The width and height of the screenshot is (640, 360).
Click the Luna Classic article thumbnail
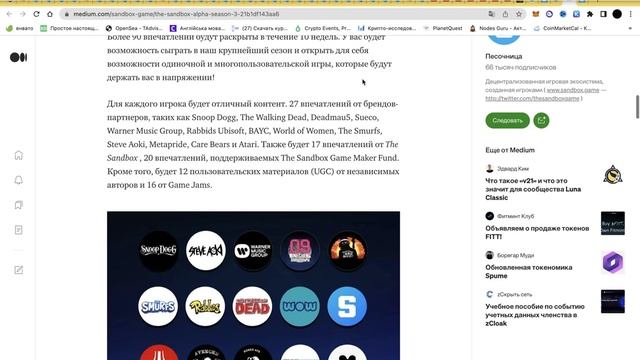(x=613, y=175)
